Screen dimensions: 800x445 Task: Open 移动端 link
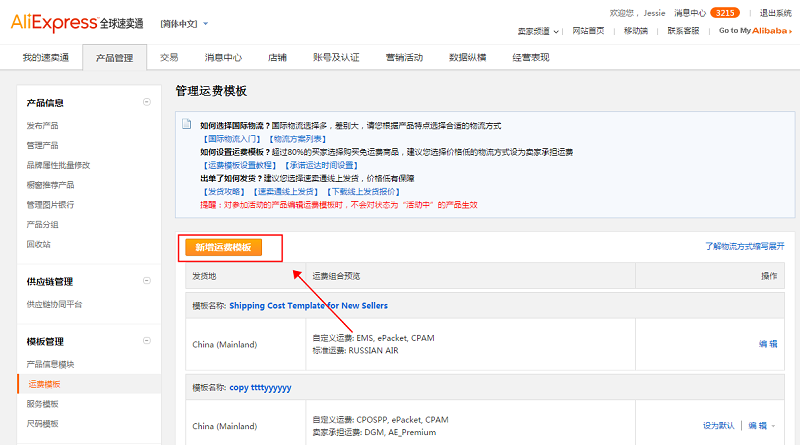tap(636, 31)
